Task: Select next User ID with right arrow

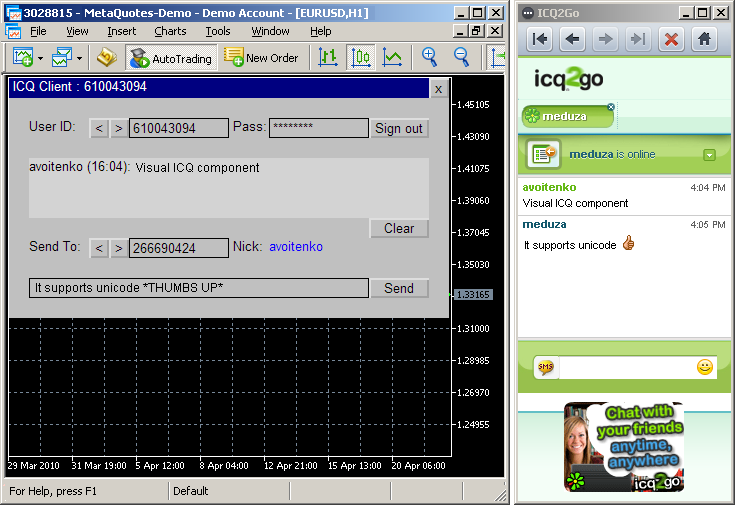Action: [119, 128]
